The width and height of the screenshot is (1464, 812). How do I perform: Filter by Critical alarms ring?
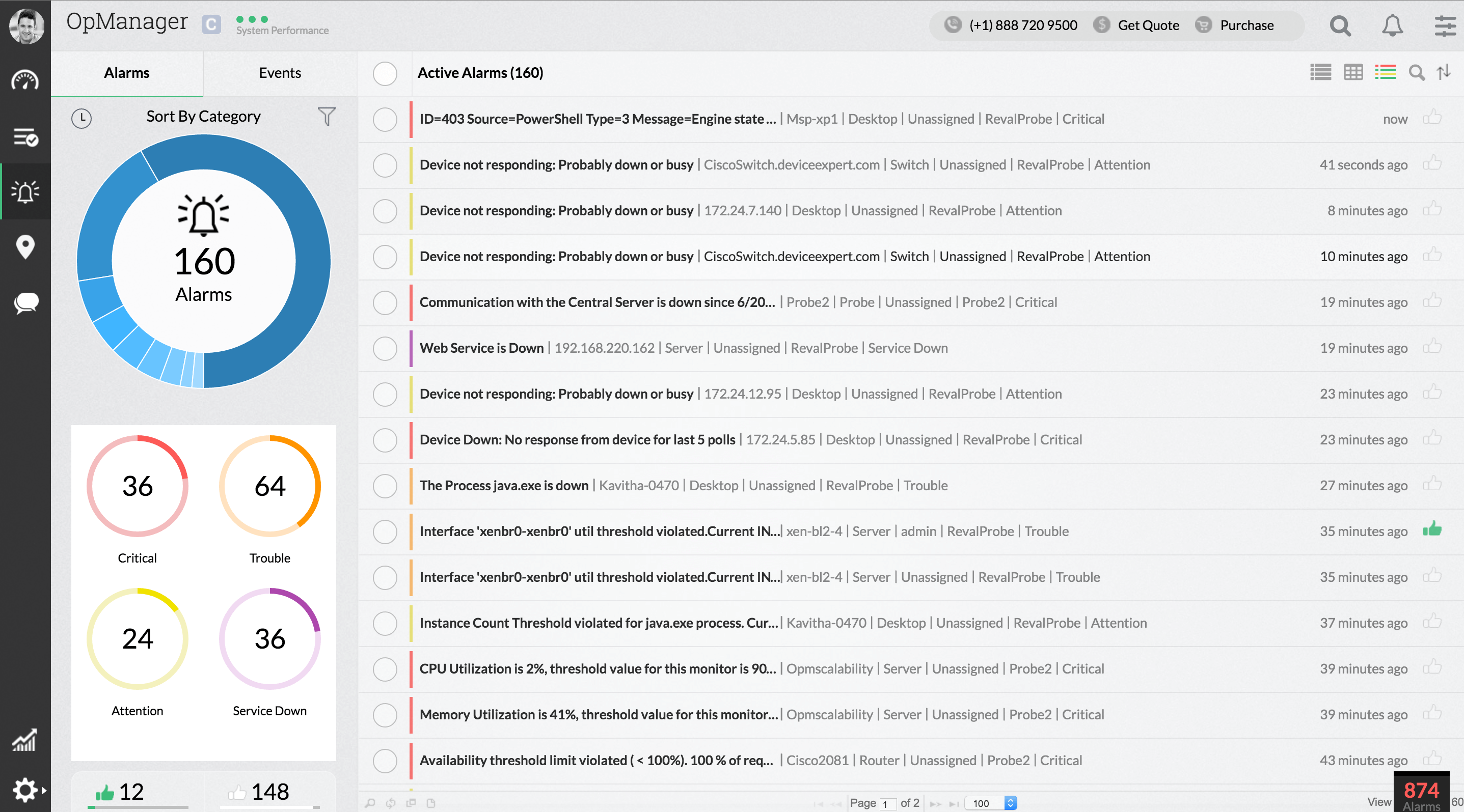tap(137, 486)
